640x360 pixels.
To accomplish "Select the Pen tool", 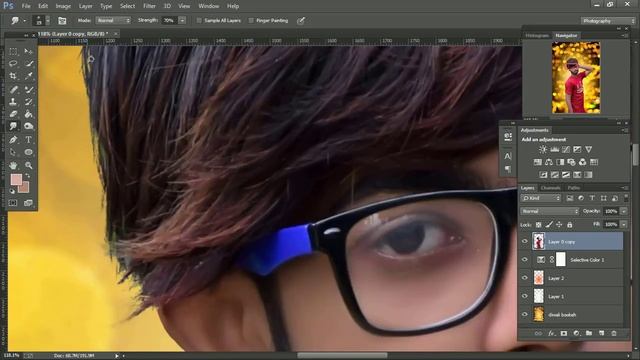I will pyautogui.click(x=13, y=140).
